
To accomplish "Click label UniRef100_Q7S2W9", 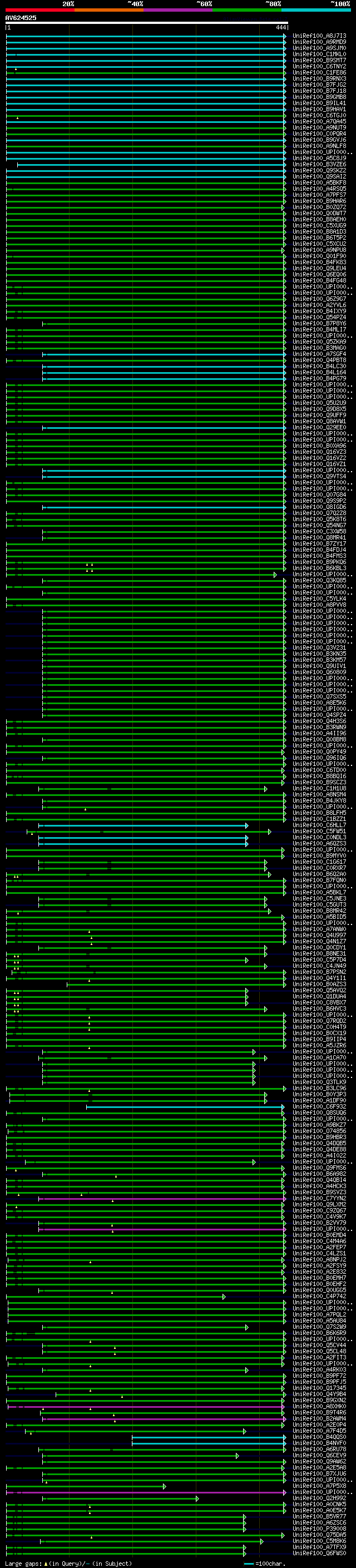I will 319,1327.
